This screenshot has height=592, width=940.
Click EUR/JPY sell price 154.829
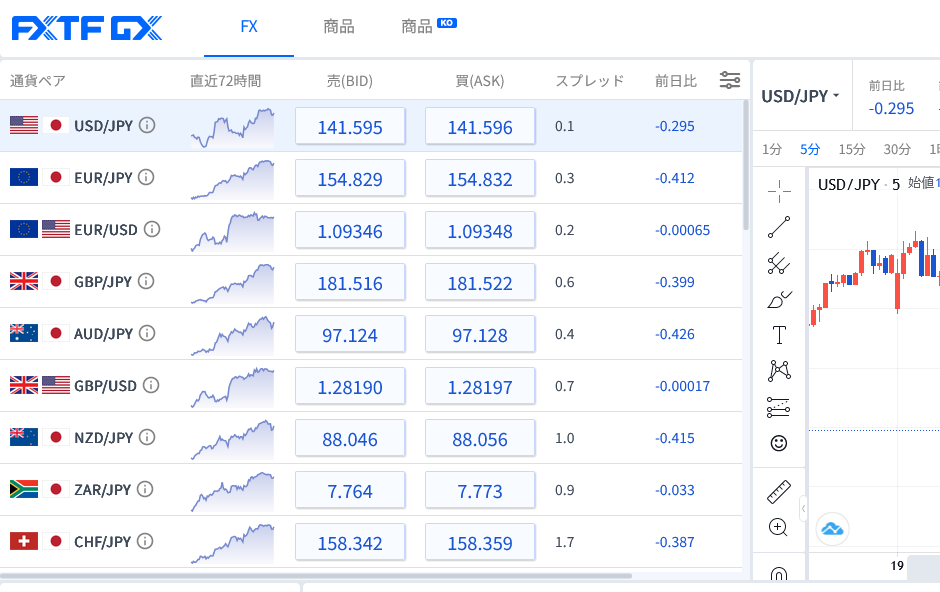(350, 179)
